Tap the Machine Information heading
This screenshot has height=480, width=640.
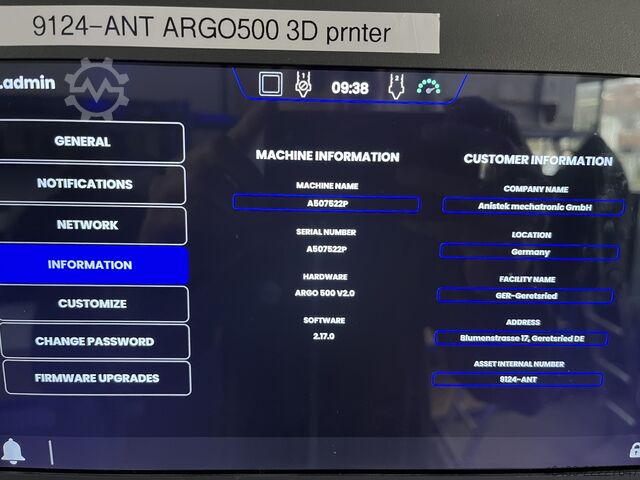coord(327,156)
